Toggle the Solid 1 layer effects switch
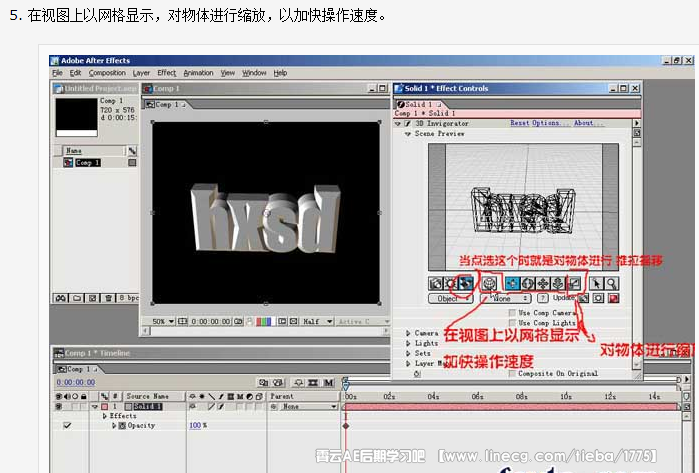The image size is (699, 473). tap(221, 407)
